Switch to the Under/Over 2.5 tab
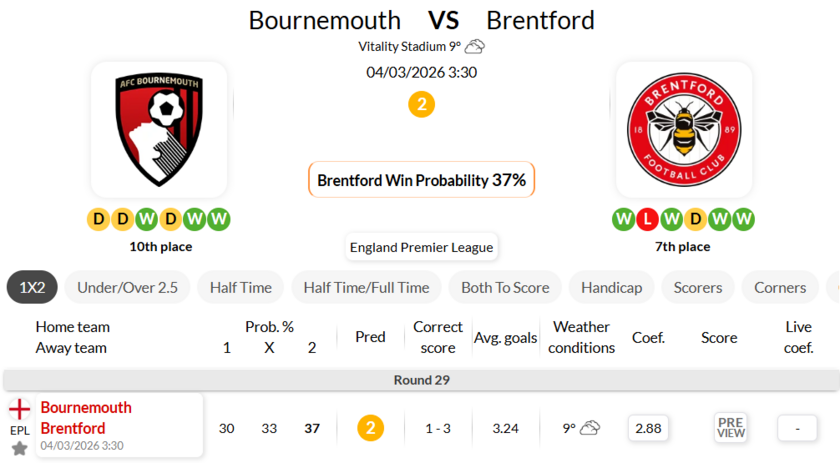840x463 pixels. tap(127, 287)
